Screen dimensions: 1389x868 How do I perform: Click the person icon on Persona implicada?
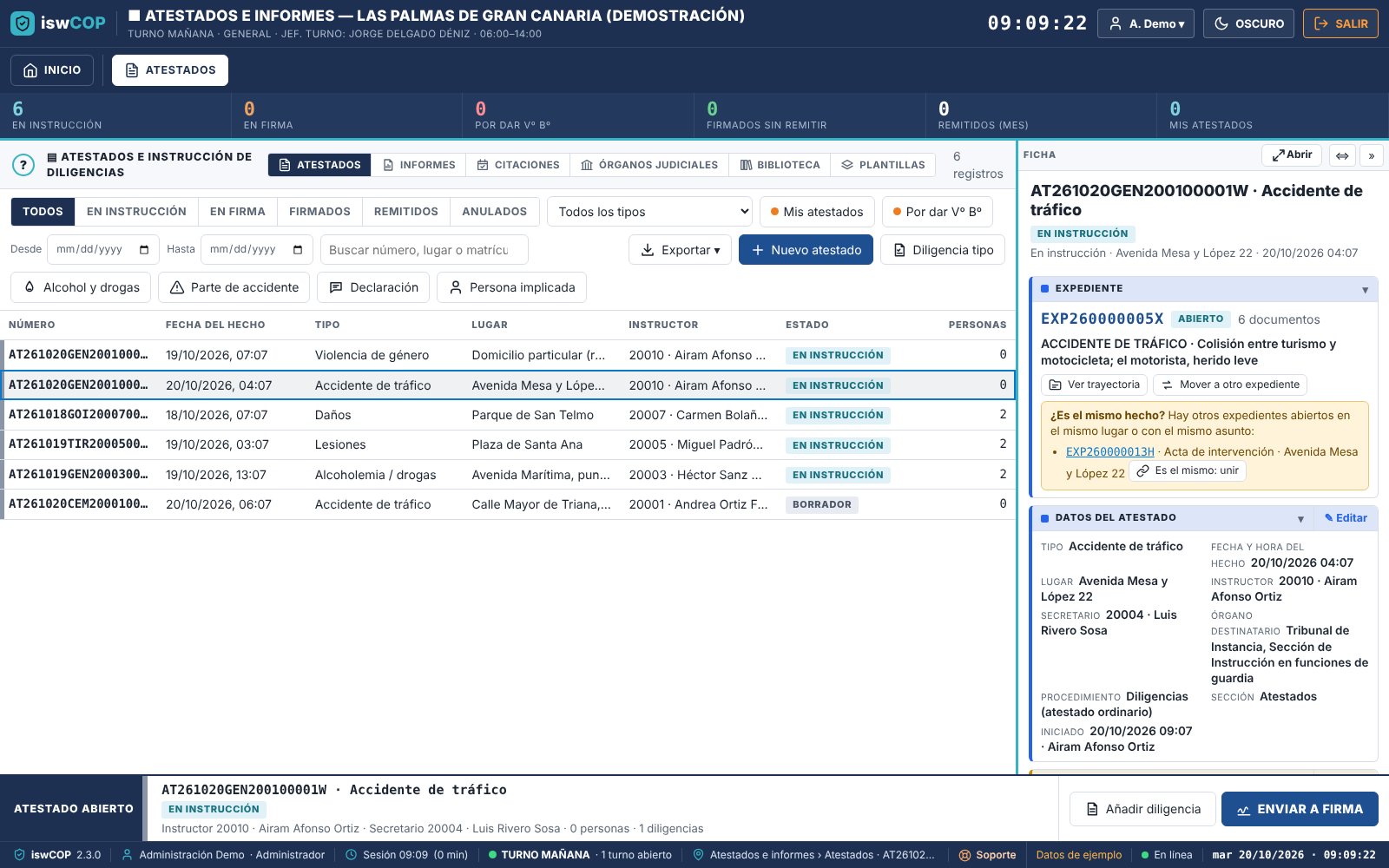click(x=456, y=287)
